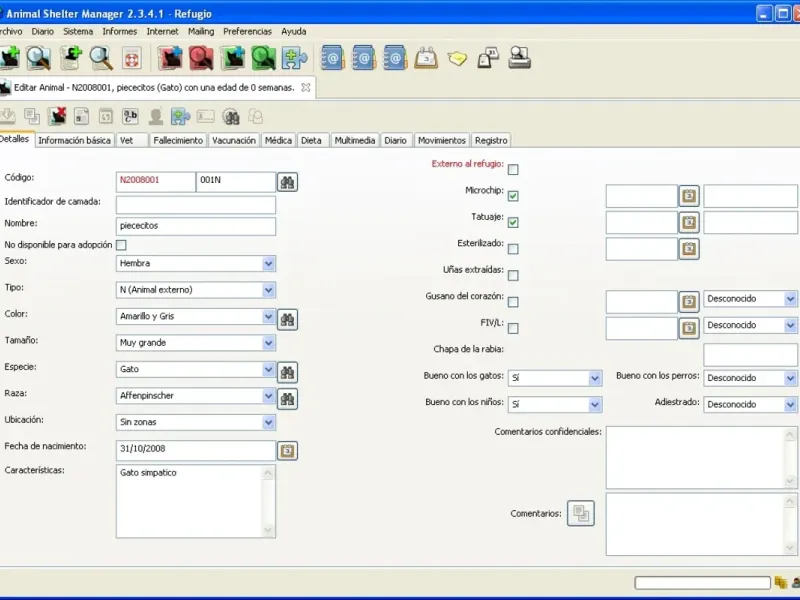Expand the Tamaño dropdown list

268,343
